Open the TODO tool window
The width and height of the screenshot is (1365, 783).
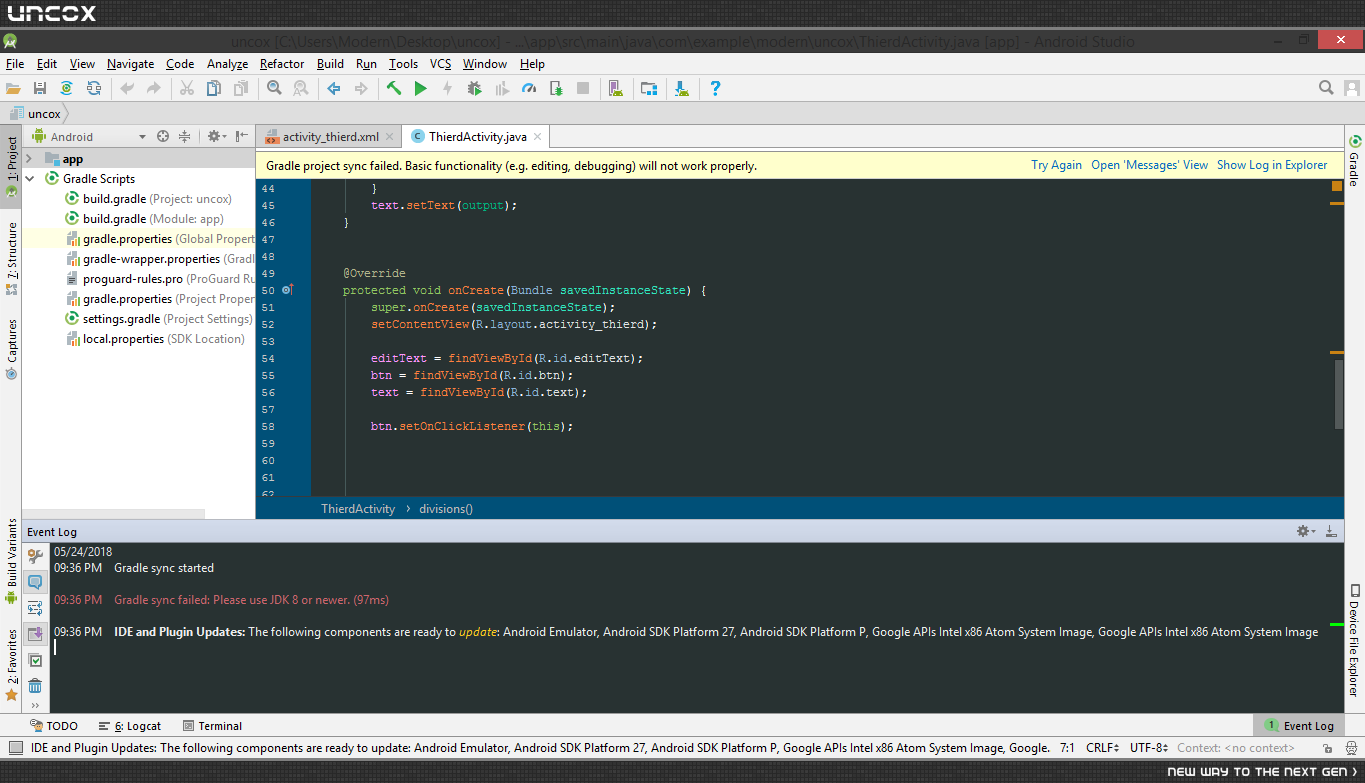tap(53, 726)
